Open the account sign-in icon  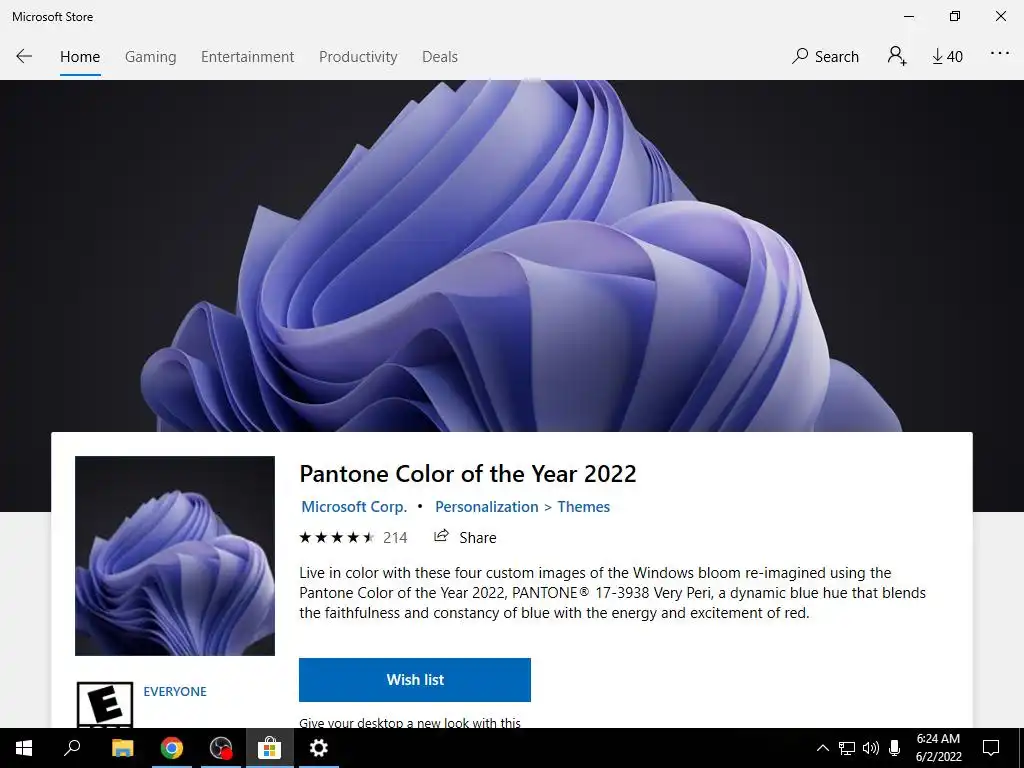[x=897, y=56]
